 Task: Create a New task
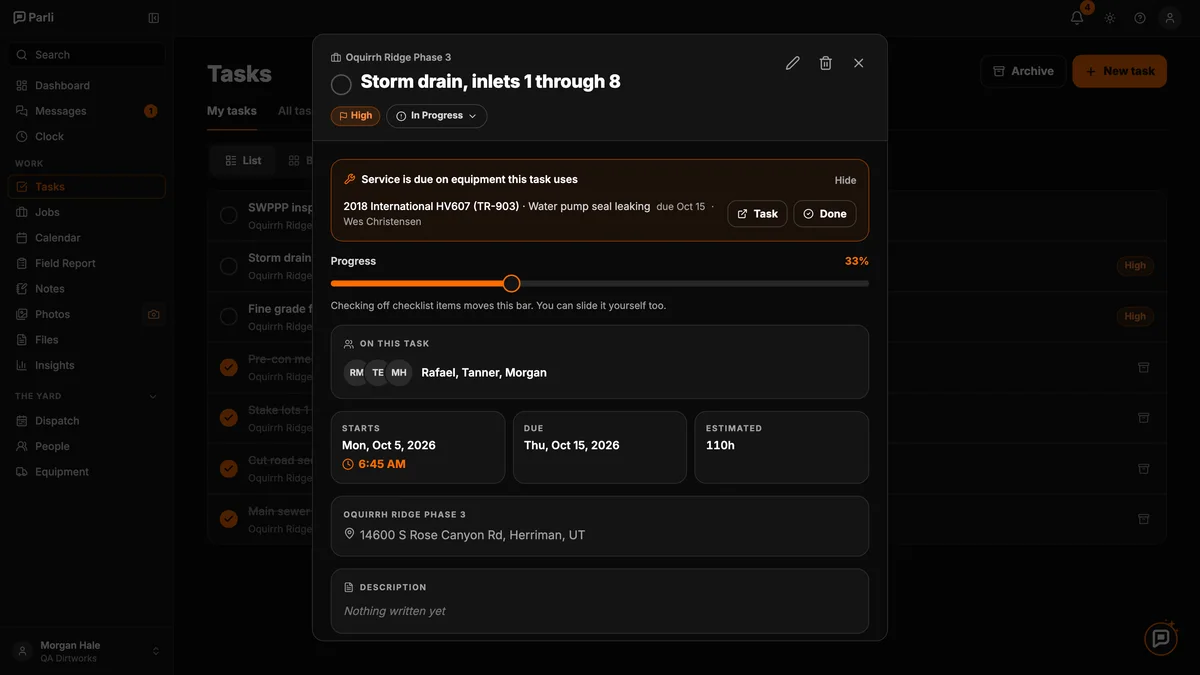pos(1119,71)
